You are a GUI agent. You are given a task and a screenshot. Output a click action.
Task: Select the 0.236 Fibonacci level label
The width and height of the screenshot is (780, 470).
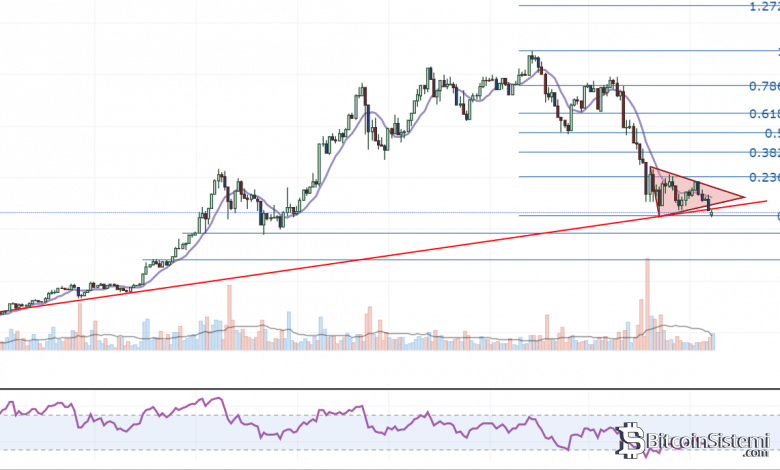click(x=764, y=178)
